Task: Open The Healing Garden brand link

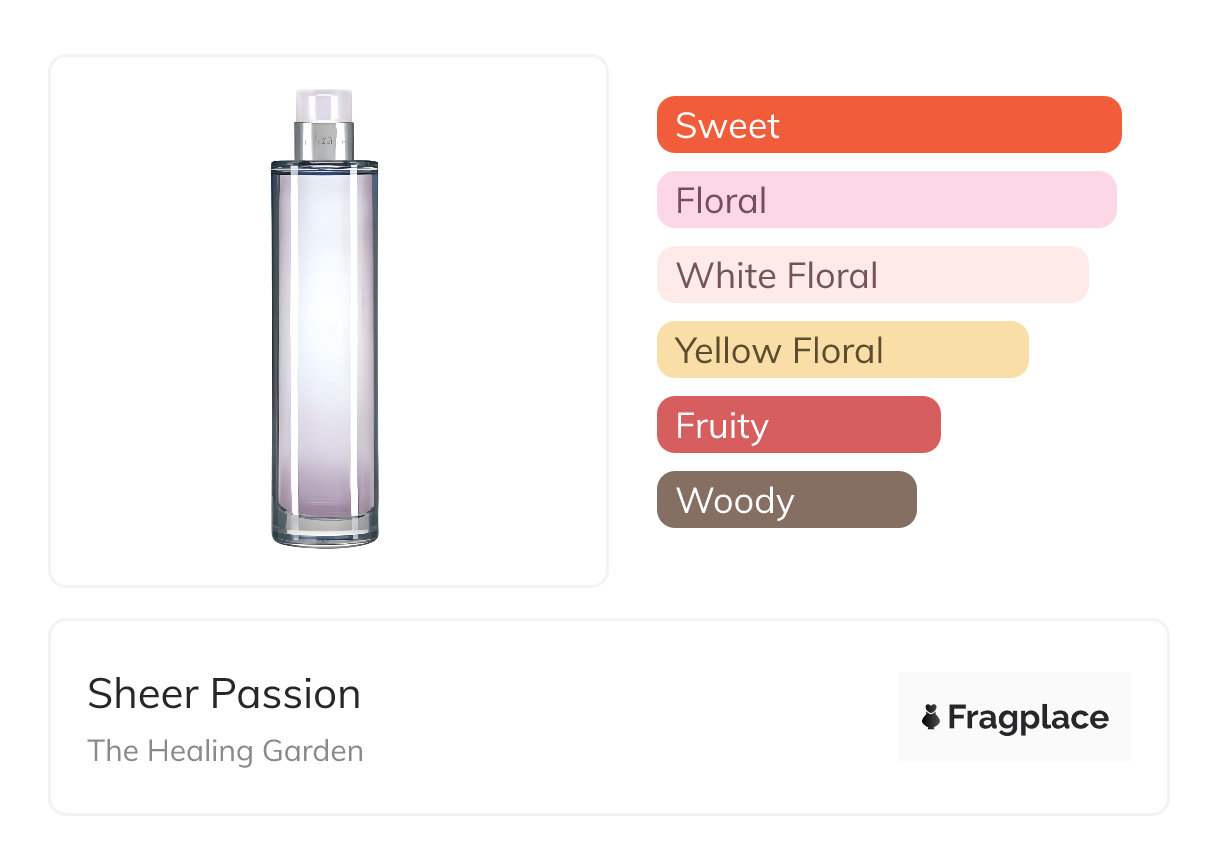Action: 225,751
